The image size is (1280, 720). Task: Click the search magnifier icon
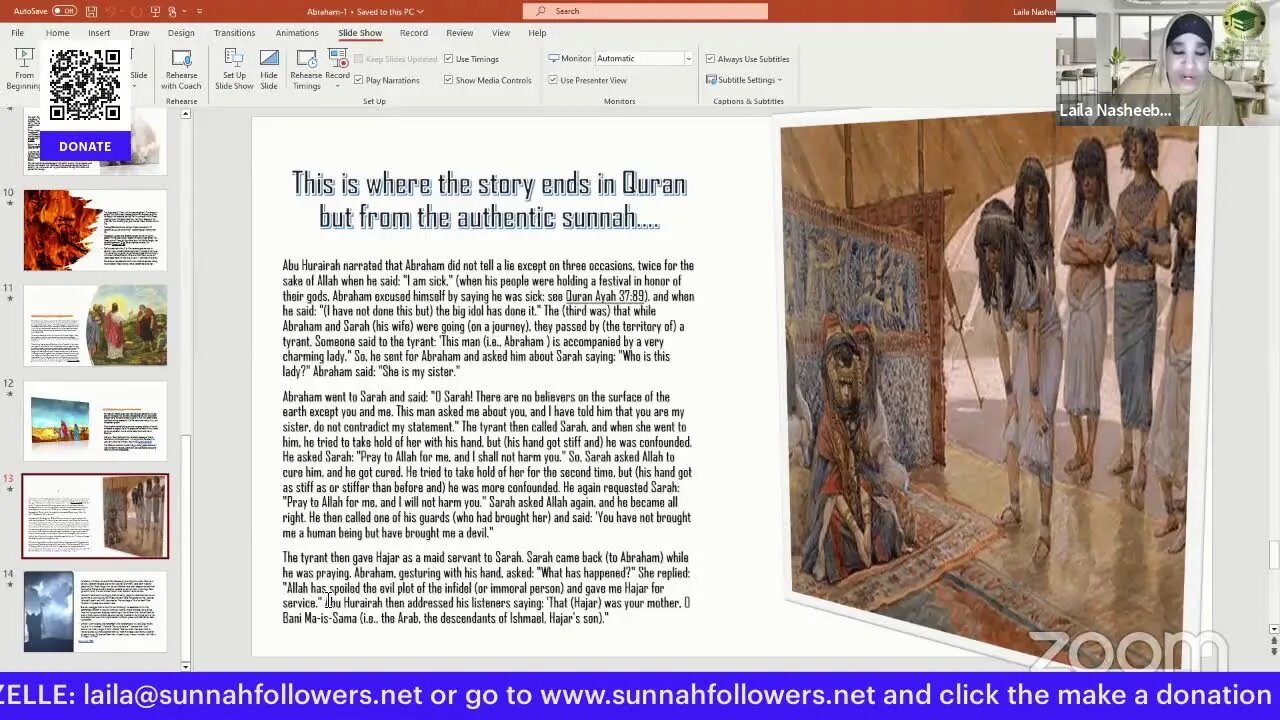coord(541,11)
